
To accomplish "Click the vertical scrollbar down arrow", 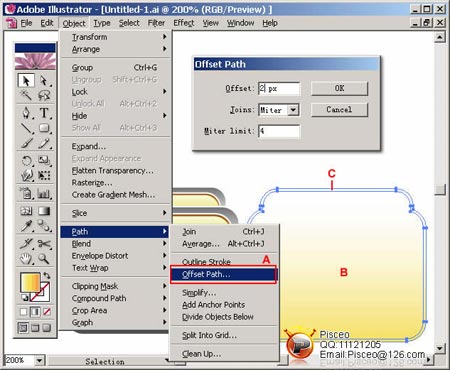I will coord(440,349).
